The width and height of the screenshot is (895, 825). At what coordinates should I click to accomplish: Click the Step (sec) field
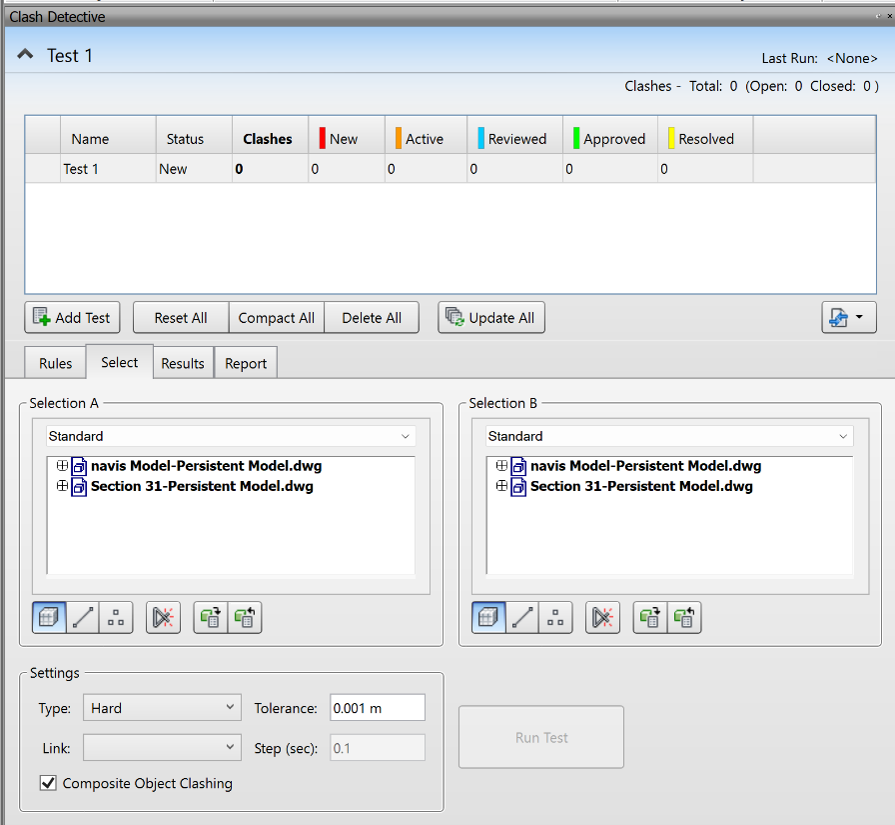[377, 748]
